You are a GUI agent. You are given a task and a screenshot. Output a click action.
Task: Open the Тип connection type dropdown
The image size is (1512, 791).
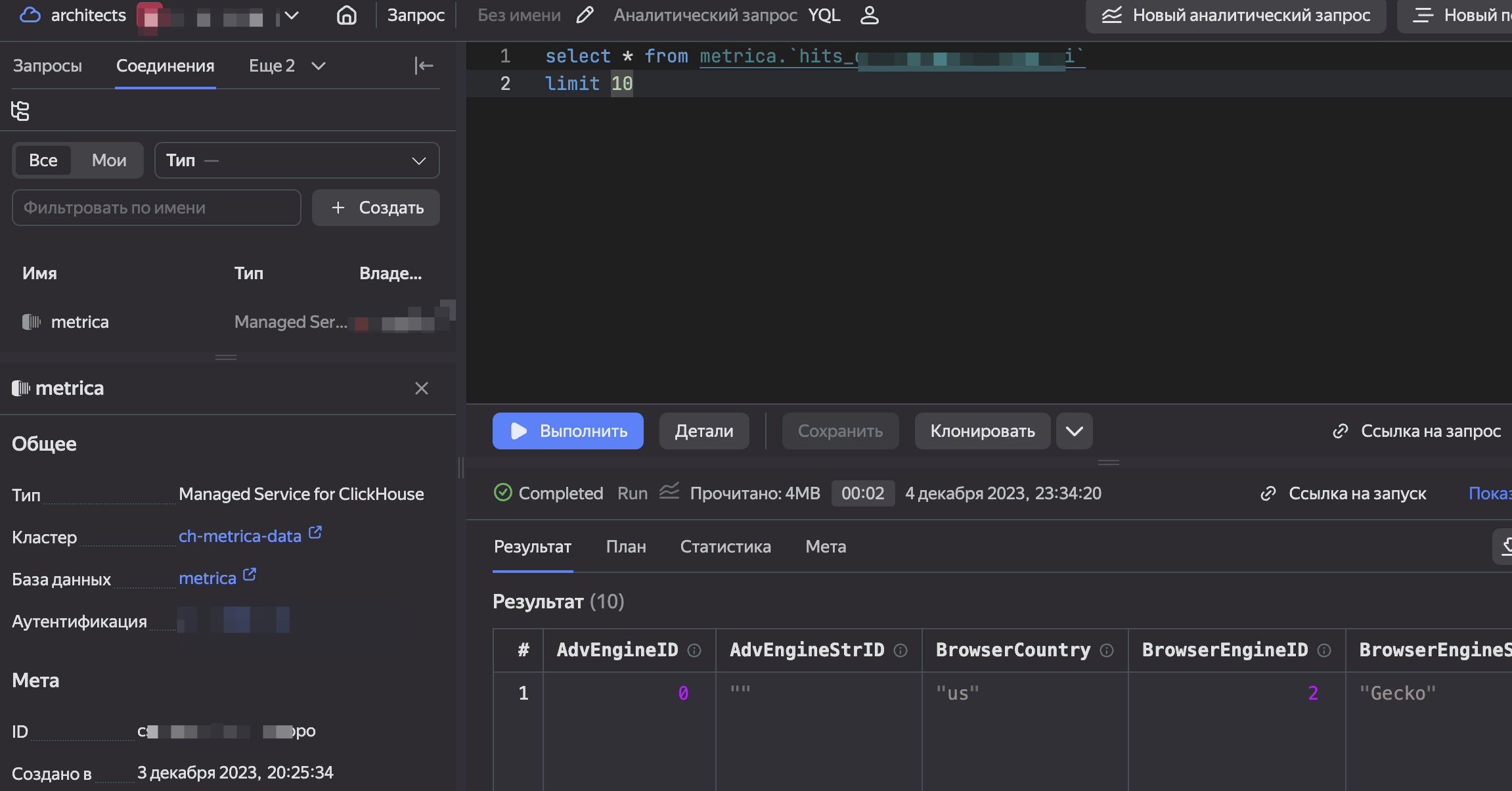coord(296,160)
